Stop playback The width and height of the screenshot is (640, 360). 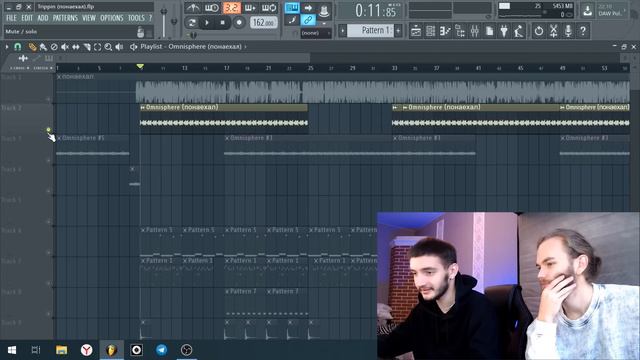pos(222,22)
